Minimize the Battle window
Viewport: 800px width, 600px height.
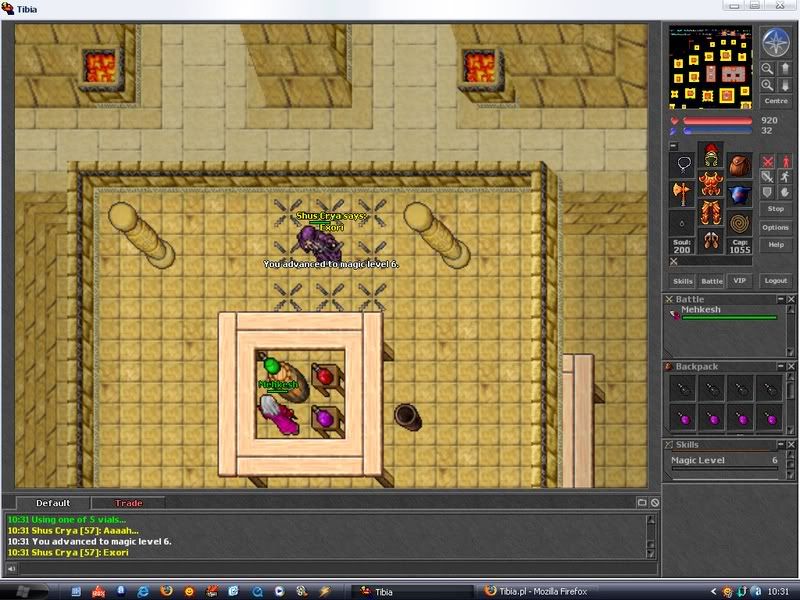point(781,299)
